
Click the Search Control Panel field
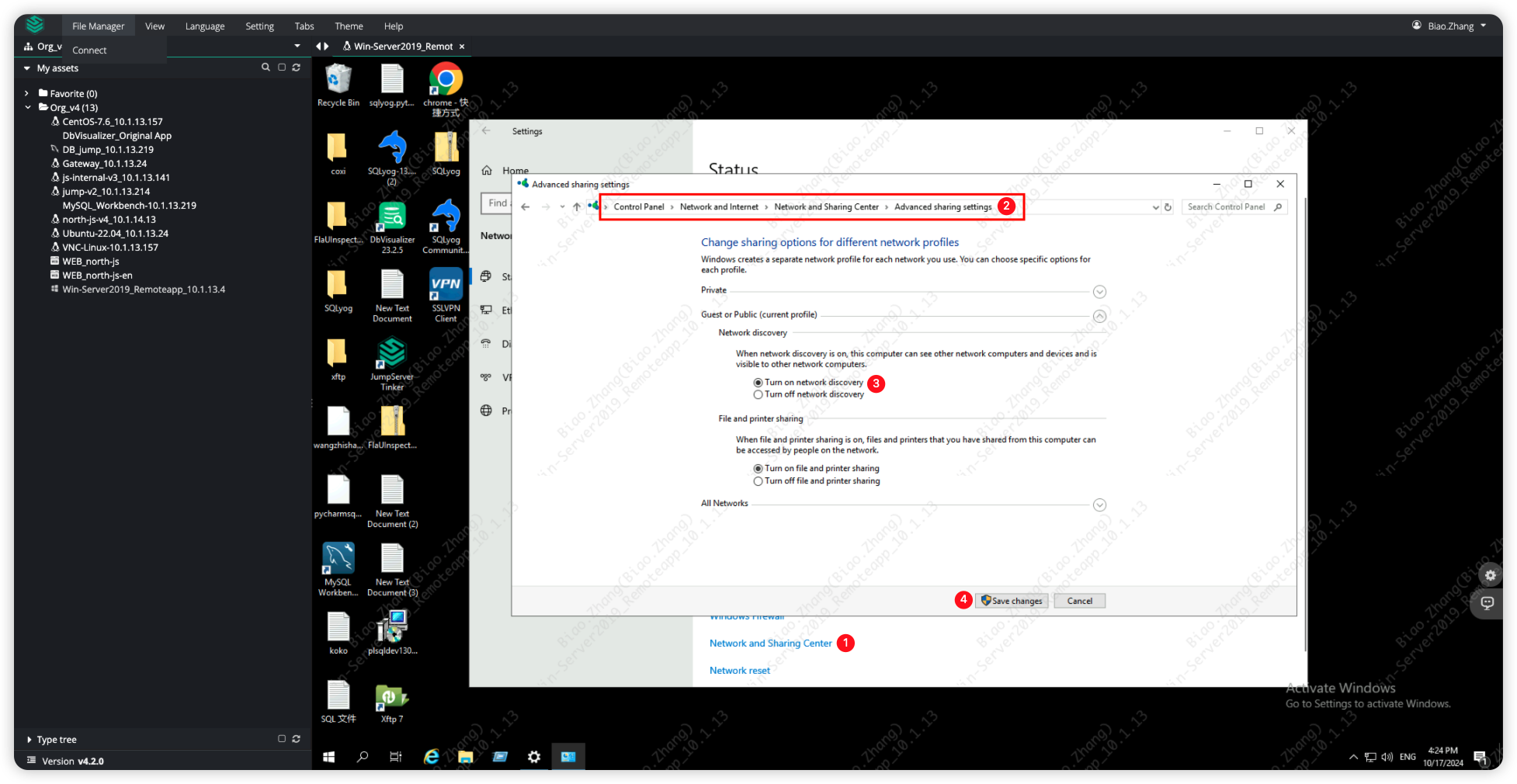(x=1234, y=207)
